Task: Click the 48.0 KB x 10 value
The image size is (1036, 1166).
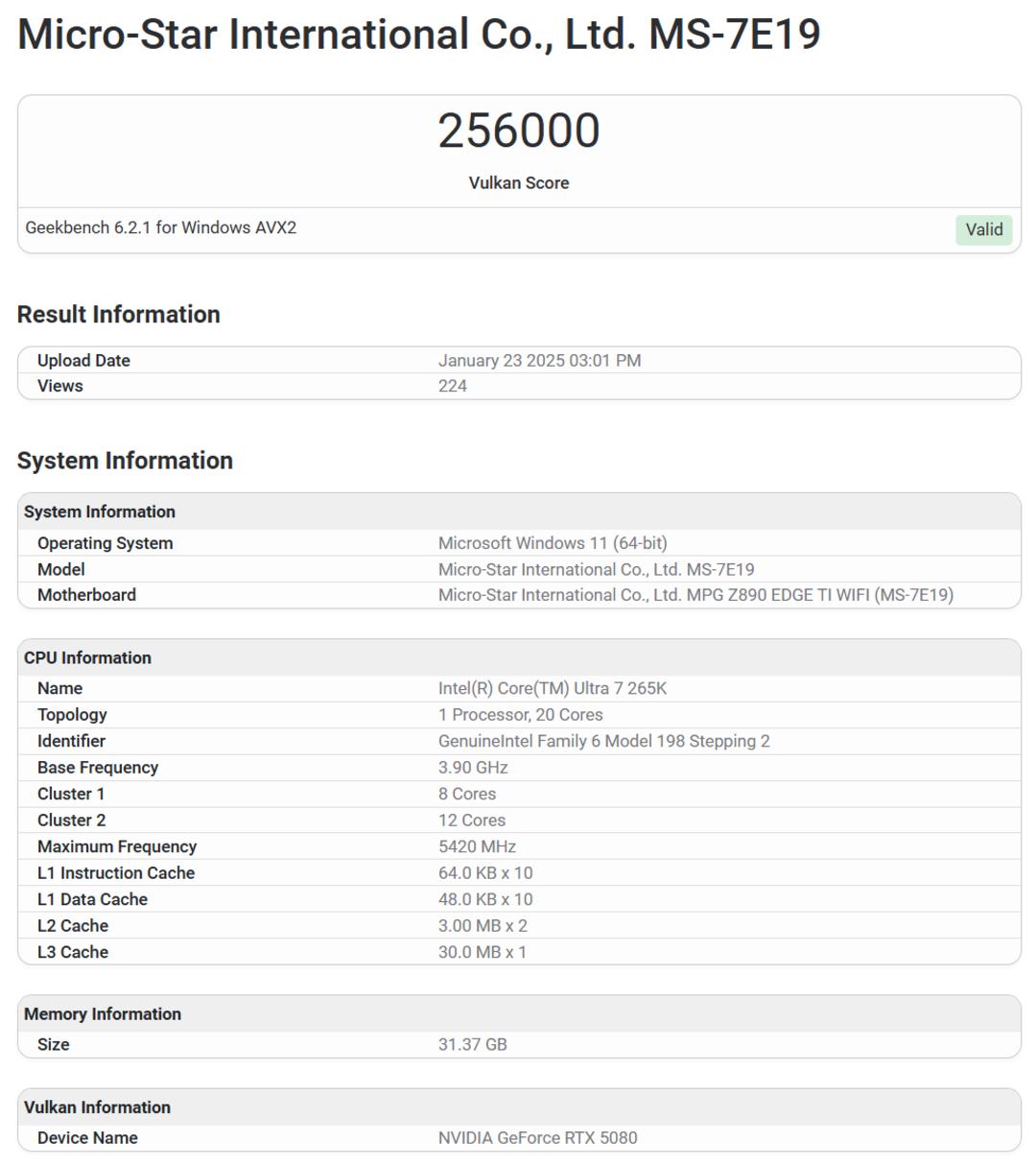Action: tap(485, 899)
